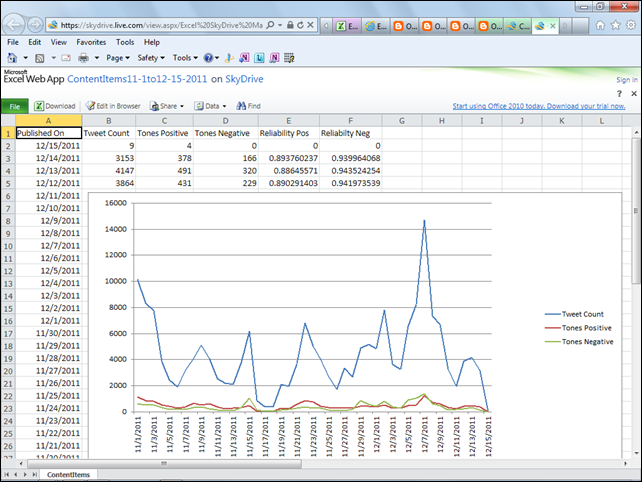Click the refresh icon in address bar
The height and width of the screenshot is (482, 642).
(298, 24)
